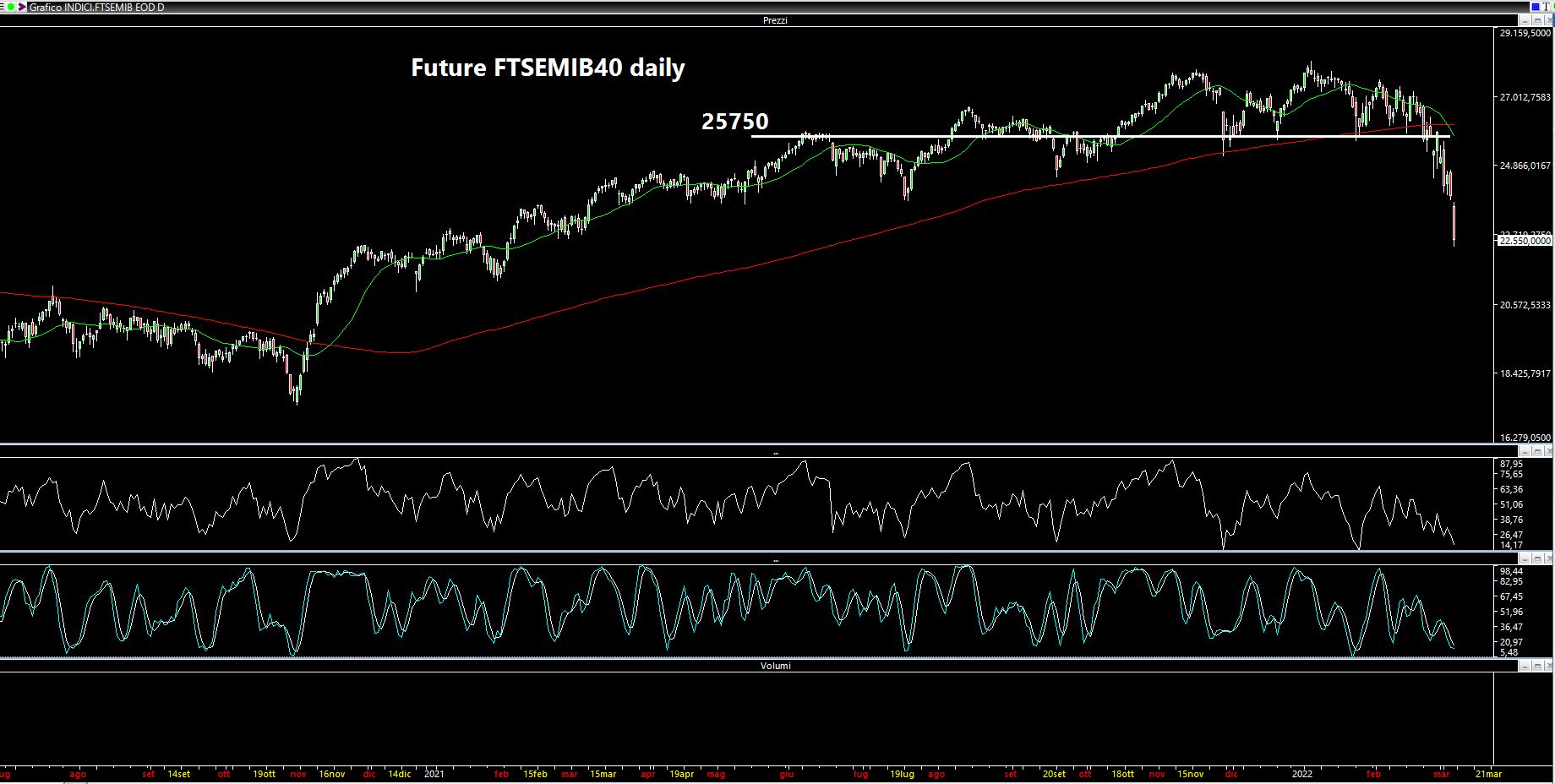Click the Prezzi panel header label
The image size is (1555, 784).
775,19
